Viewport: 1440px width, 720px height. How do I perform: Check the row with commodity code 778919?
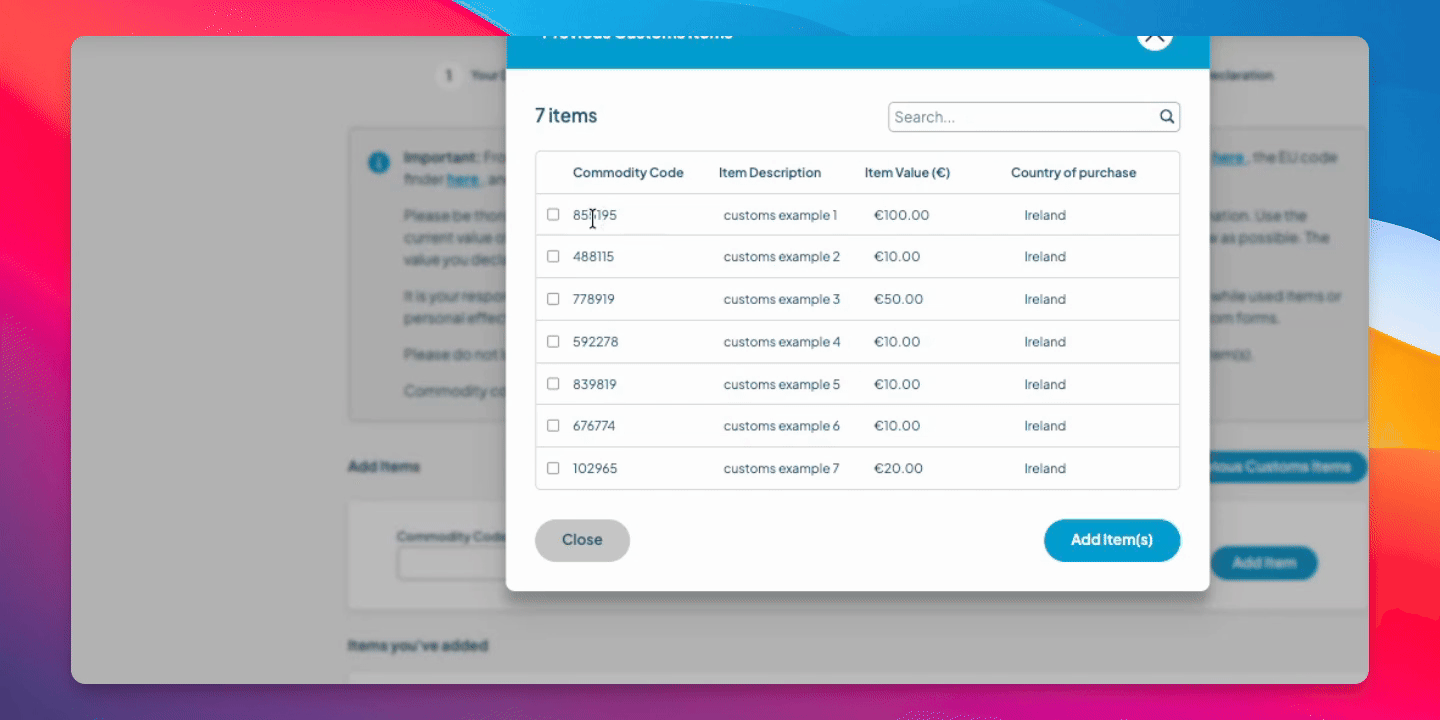click(553, 299)
